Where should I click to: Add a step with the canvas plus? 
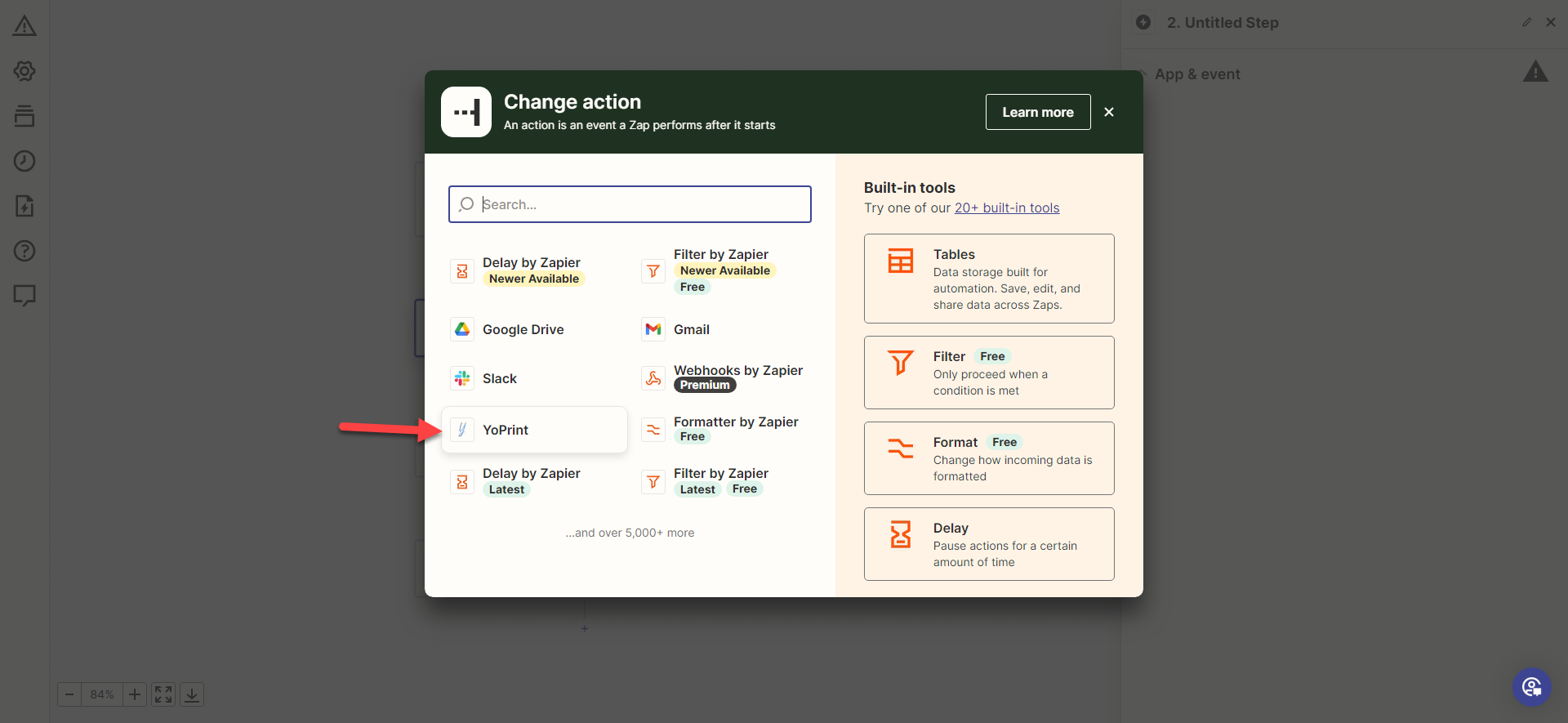[585, 628]
